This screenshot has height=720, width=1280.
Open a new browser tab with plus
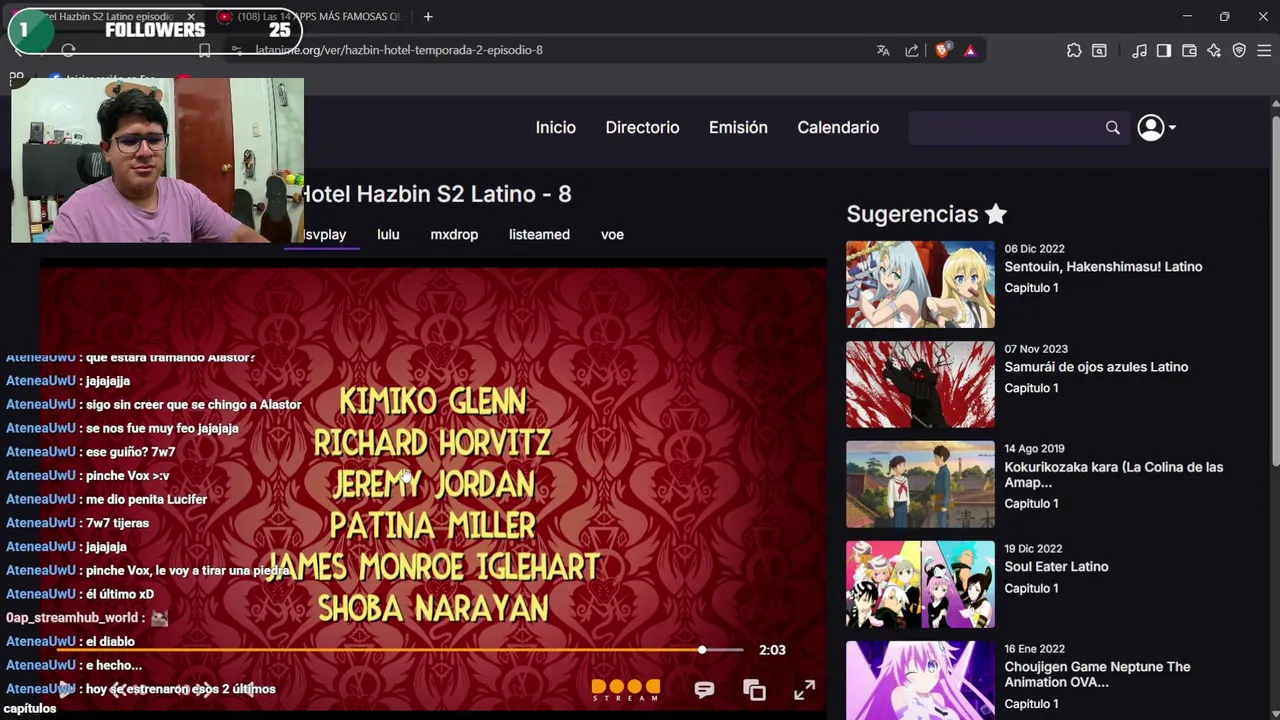point(428,17)
